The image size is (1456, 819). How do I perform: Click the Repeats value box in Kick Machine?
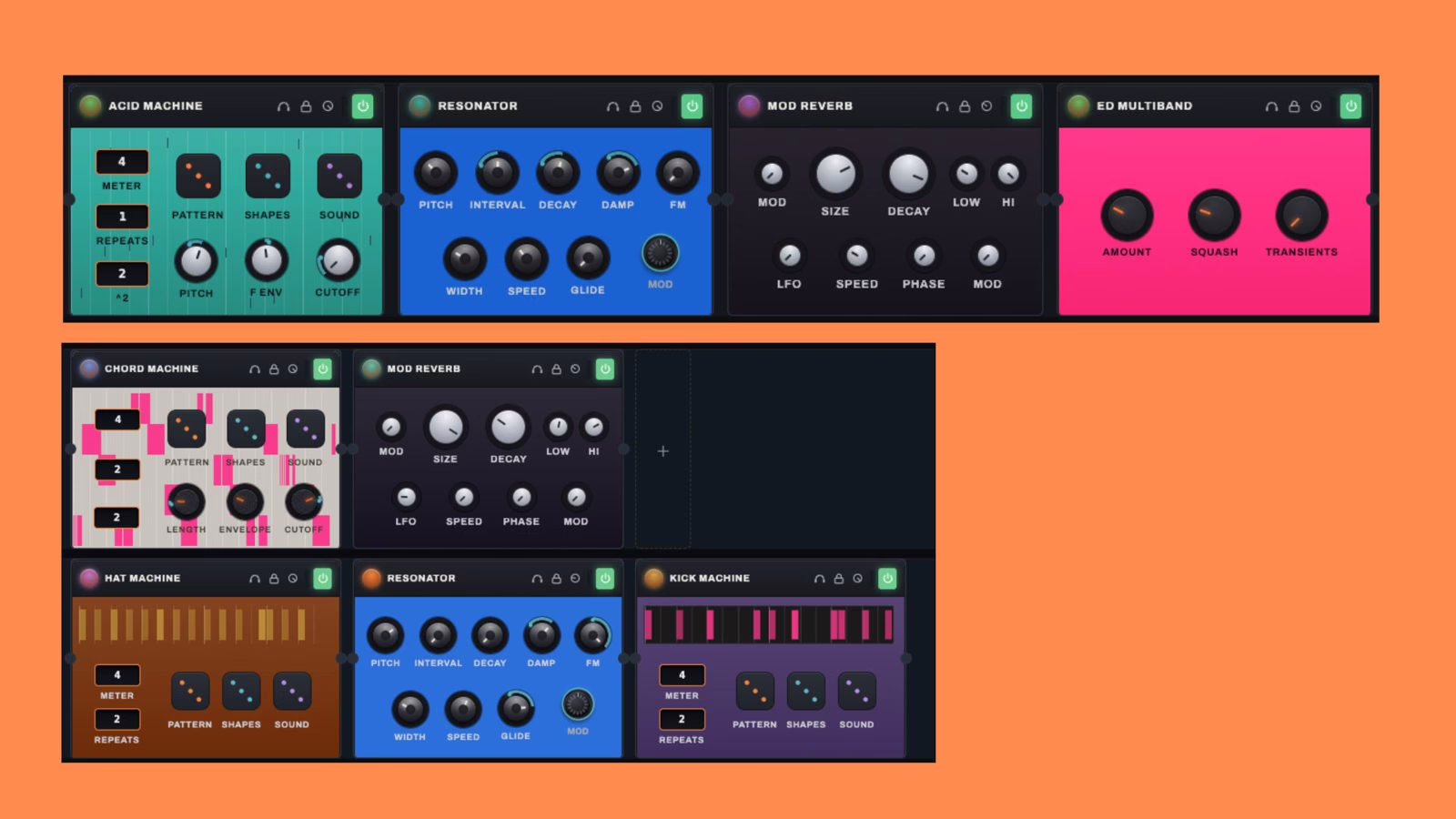coord(682,719)
